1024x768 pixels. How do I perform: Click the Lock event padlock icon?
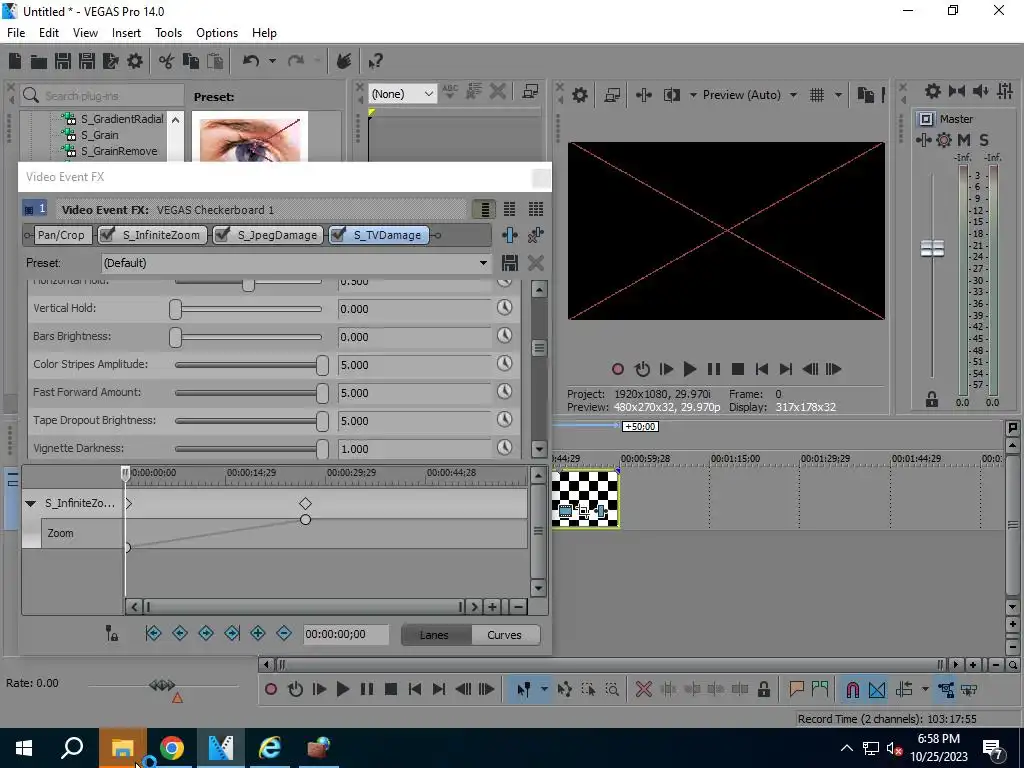tap(763, 690)
